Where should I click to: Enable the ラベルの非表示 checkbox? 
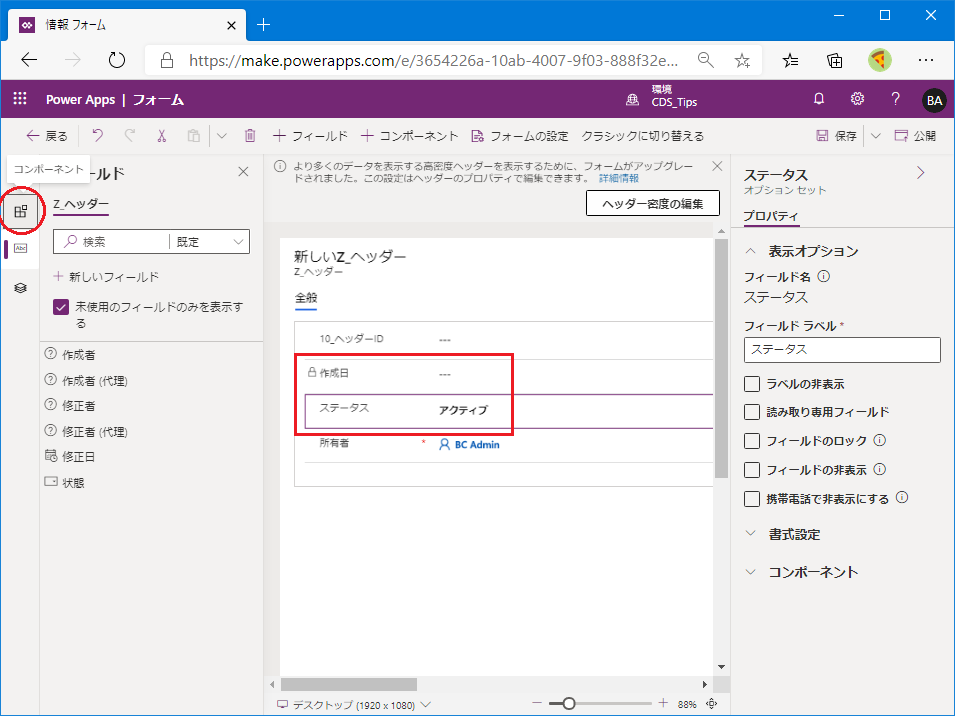pyautogui.click(x=752, y=384)
